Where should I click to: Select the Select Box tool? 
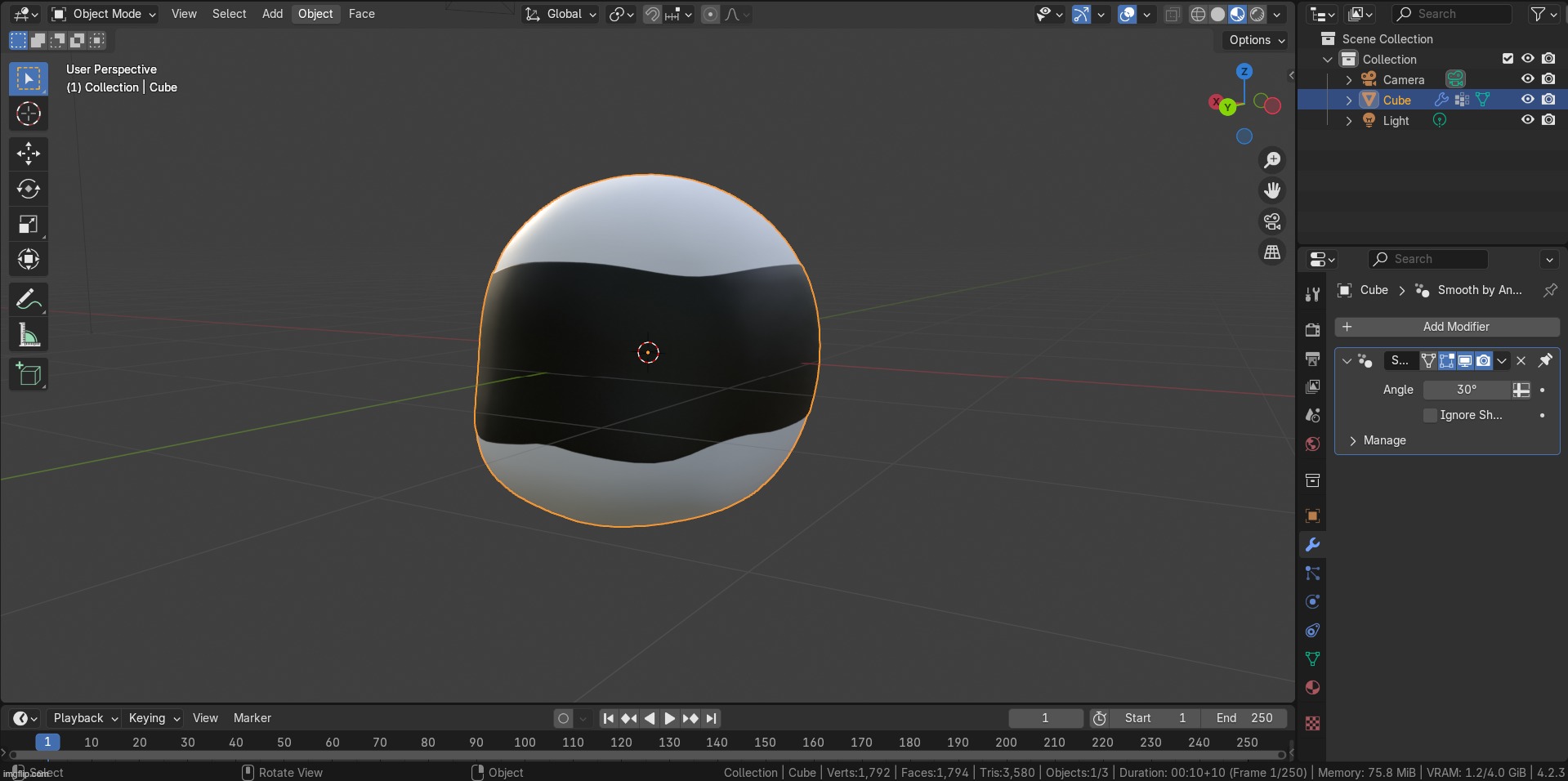[x=29, y=78]
